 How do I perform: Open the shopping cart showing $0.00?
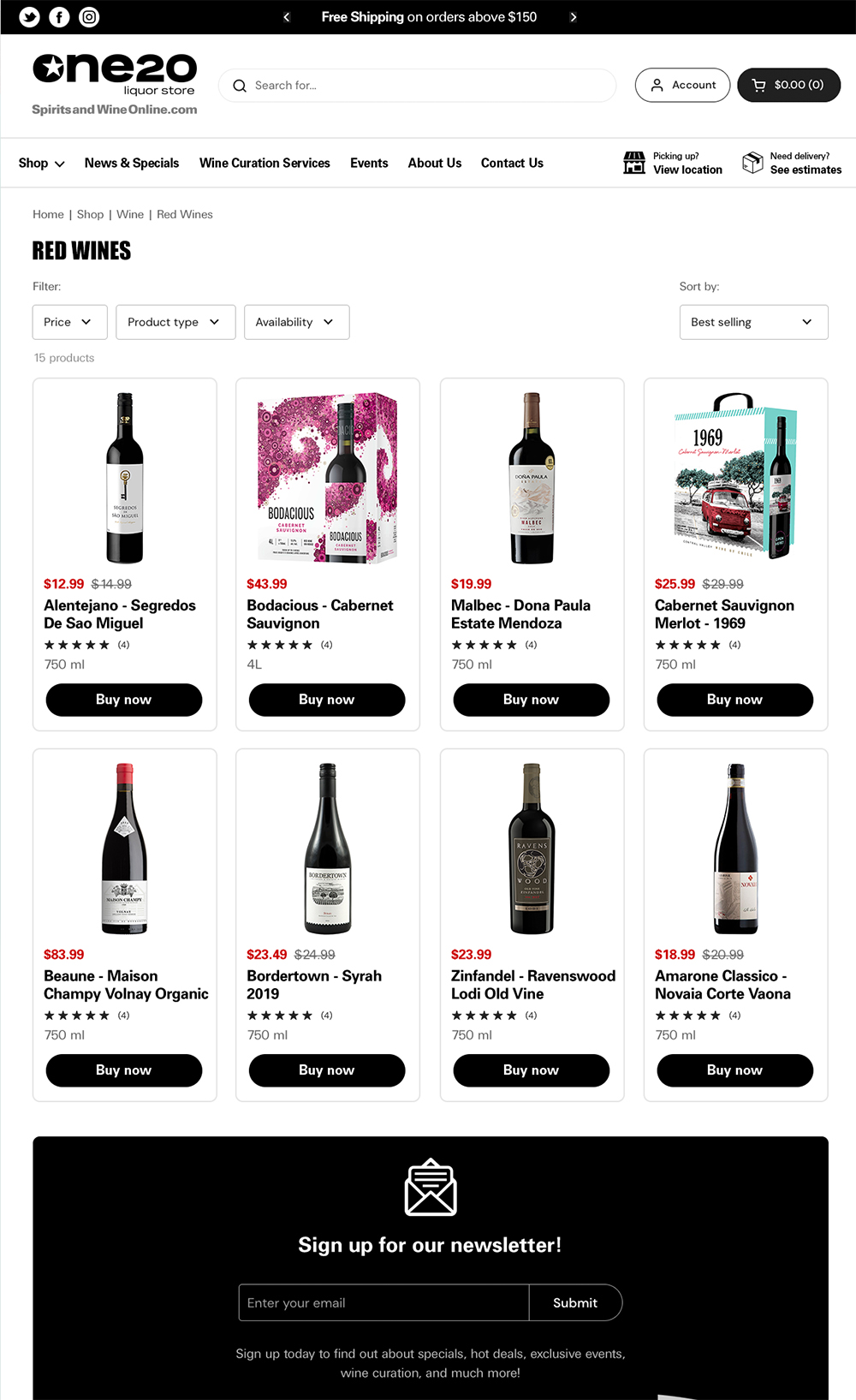click(x=788, y=85)
